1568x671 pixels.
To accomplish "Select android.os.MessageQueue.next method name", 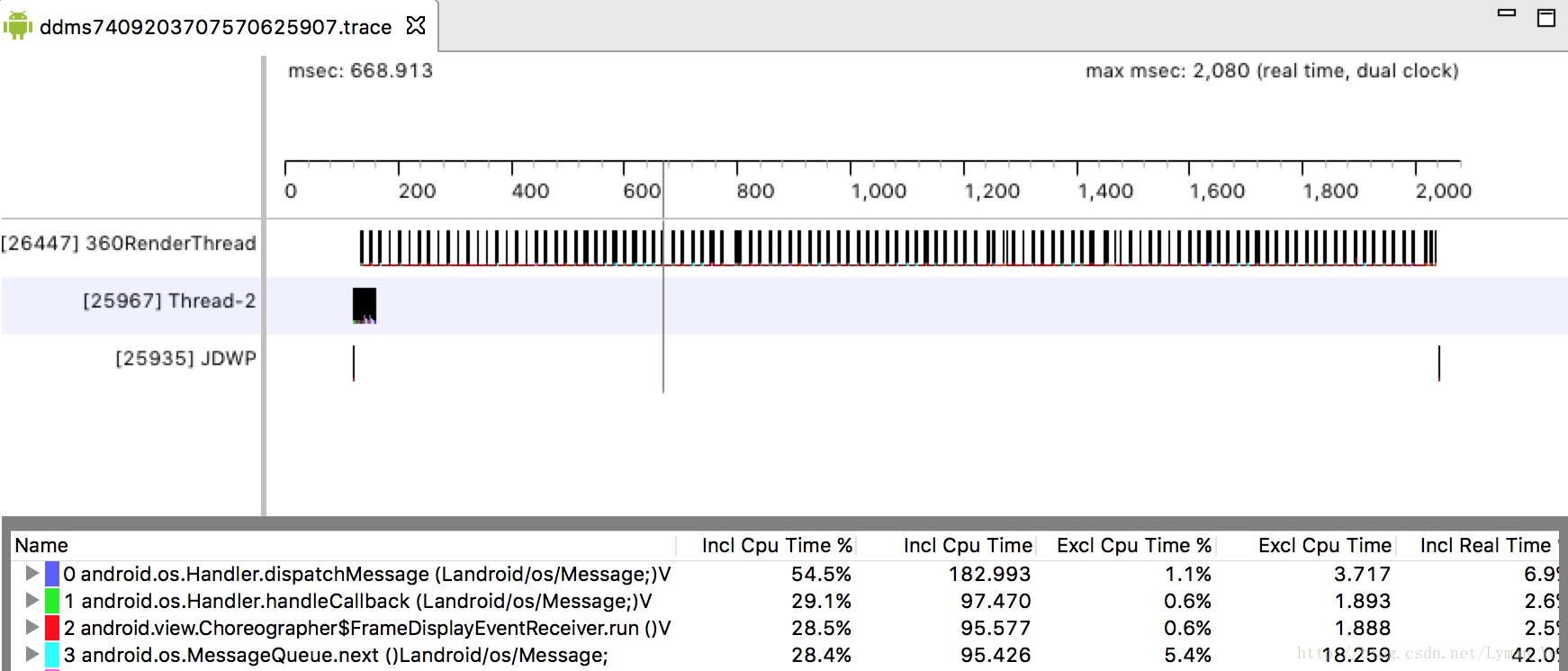I will 336,655.
